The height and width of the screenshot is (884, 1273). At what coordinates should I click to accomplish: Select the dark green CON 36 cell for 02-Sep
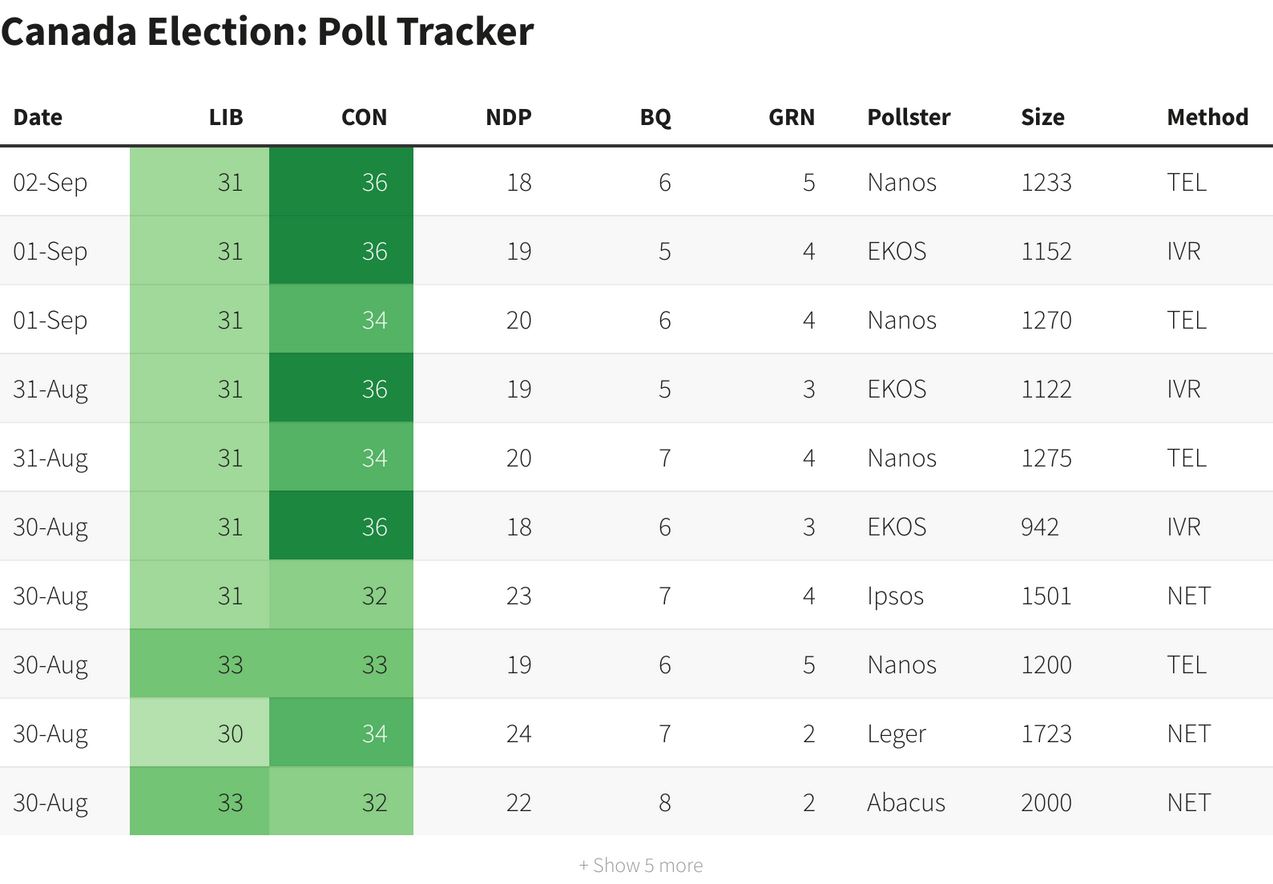341,182
